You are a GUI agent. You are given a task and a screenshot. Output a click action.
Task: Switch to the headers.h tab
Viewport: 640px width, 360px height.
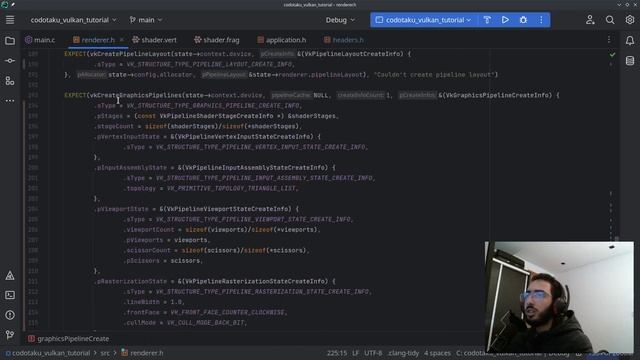coord(344,40)
